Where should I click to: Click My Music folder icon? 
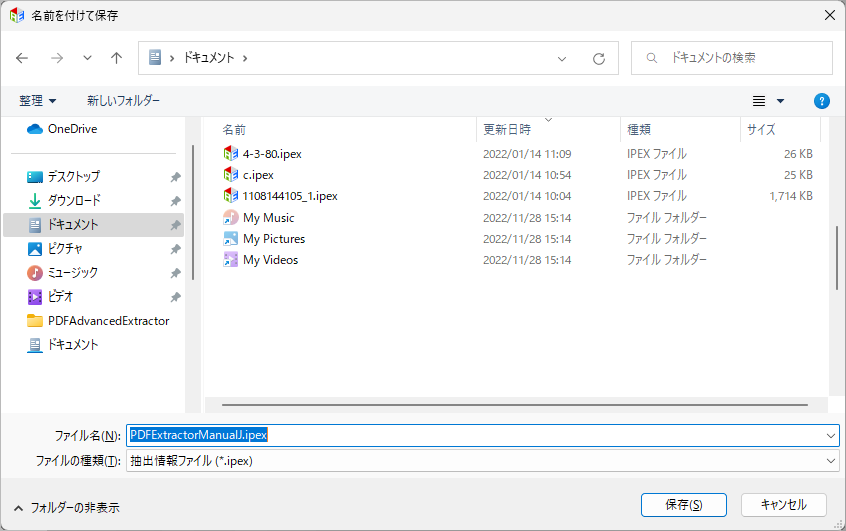(231, 217)
